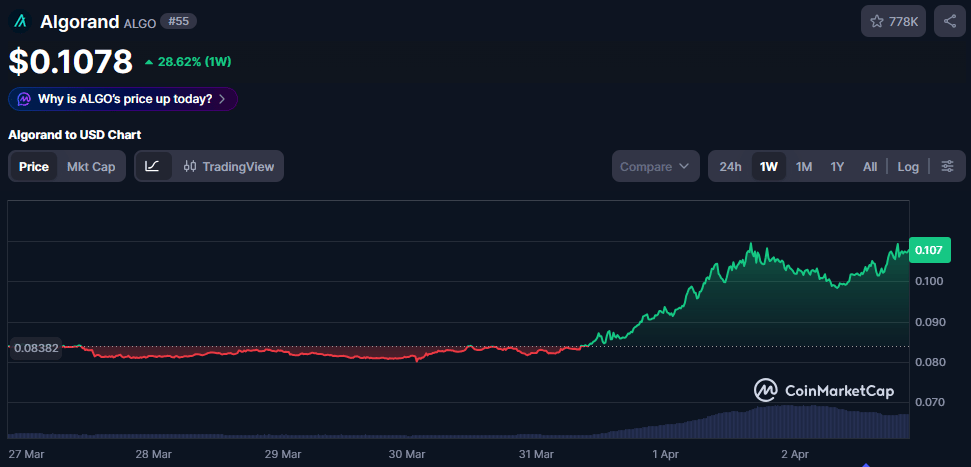Set chart range to 24h
The width and height of the screenshot is (971, 467).
coord(730,167)
